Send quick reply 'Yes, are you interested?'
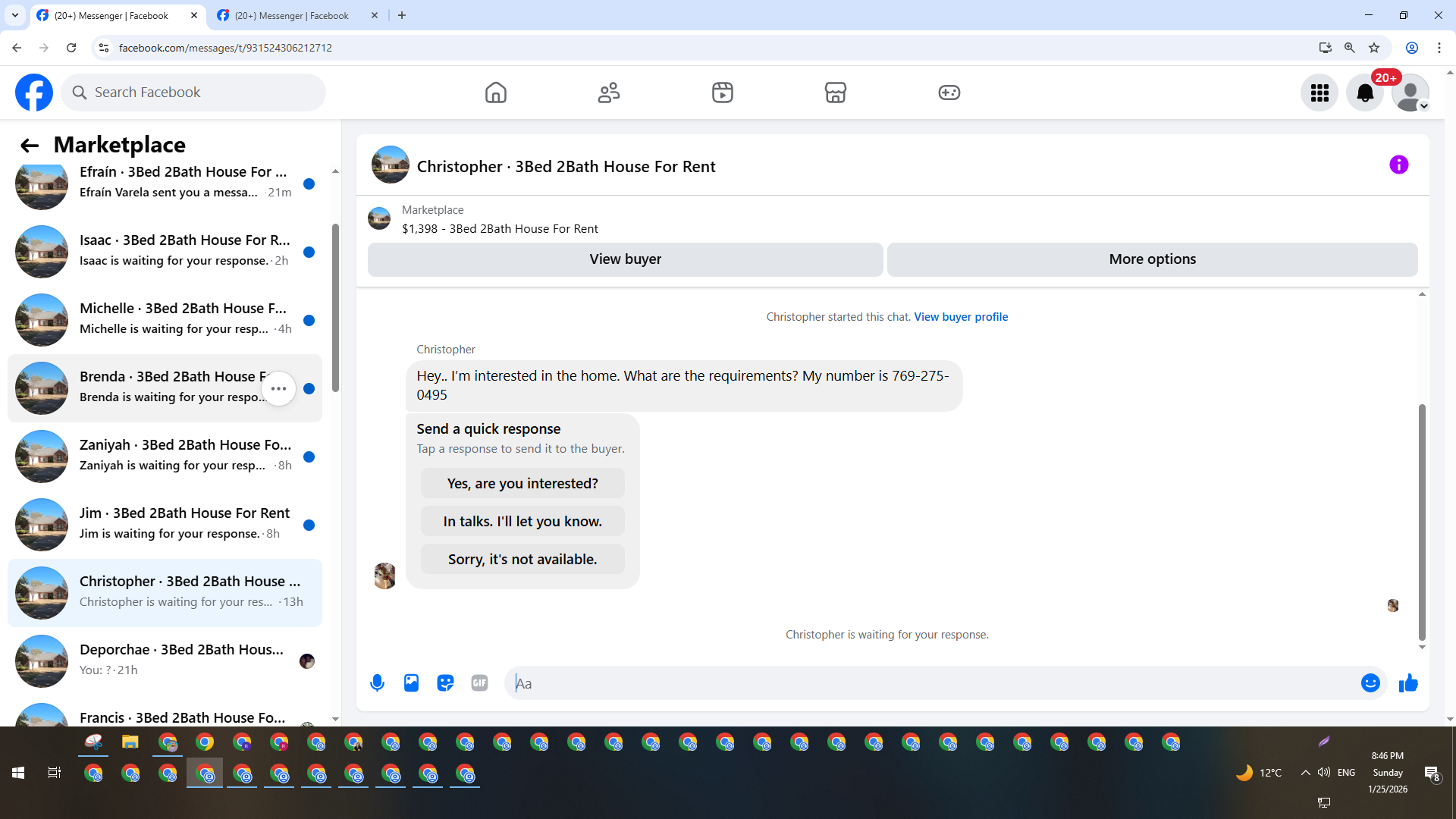Image resolution: width=1456 pixels, height=819 pixels. pos(522,484)
